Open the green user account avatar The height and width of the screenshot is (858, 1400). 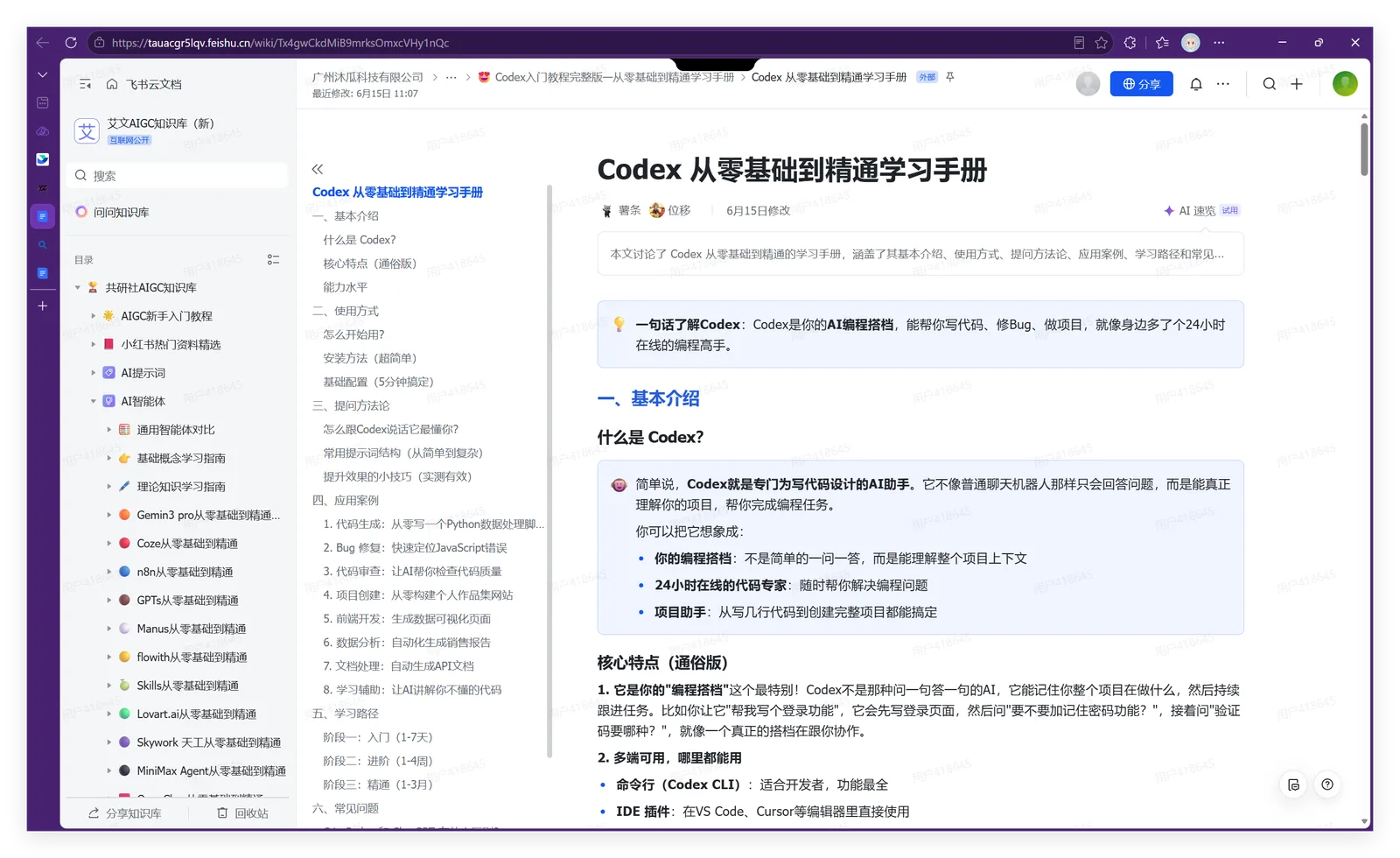(x=1345, y=83)
